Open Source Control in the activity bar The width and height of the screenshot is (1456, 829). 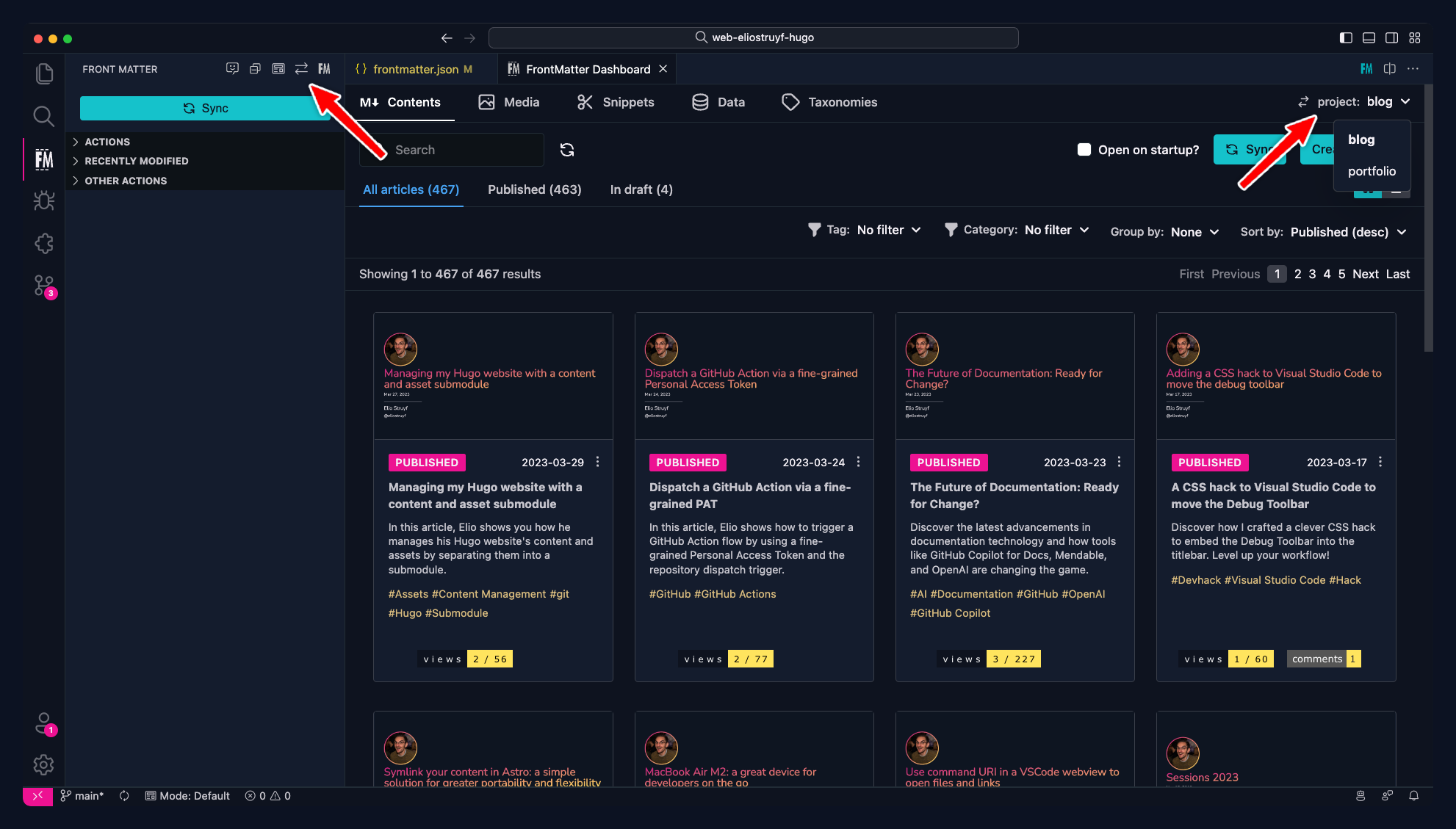44,285
